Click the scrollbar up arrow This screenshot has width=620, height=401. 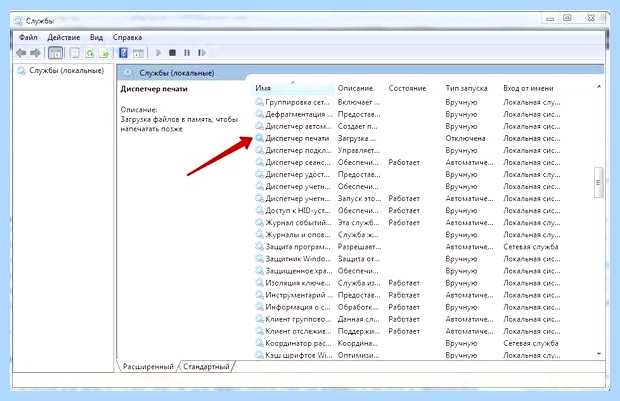point(599,86)
